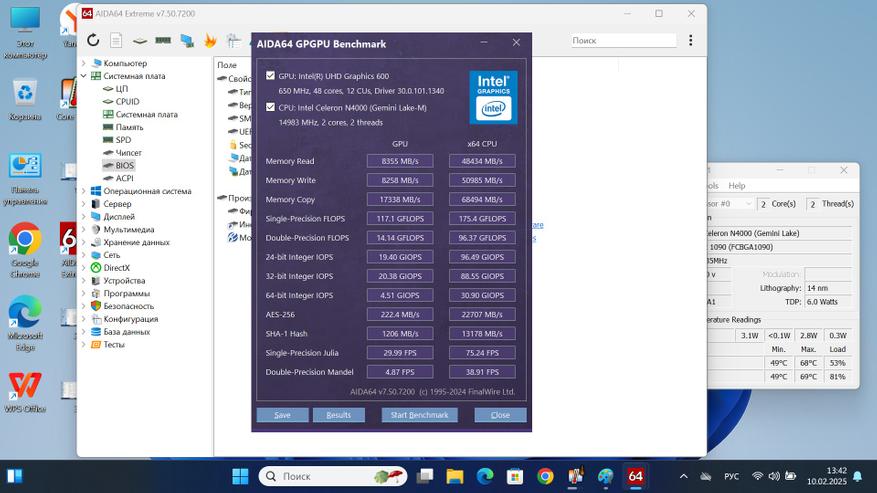Viewport: 877px width, 493px height.
Task: Expand the Безопасность tree node arrow
Action: tap(84, 306)
